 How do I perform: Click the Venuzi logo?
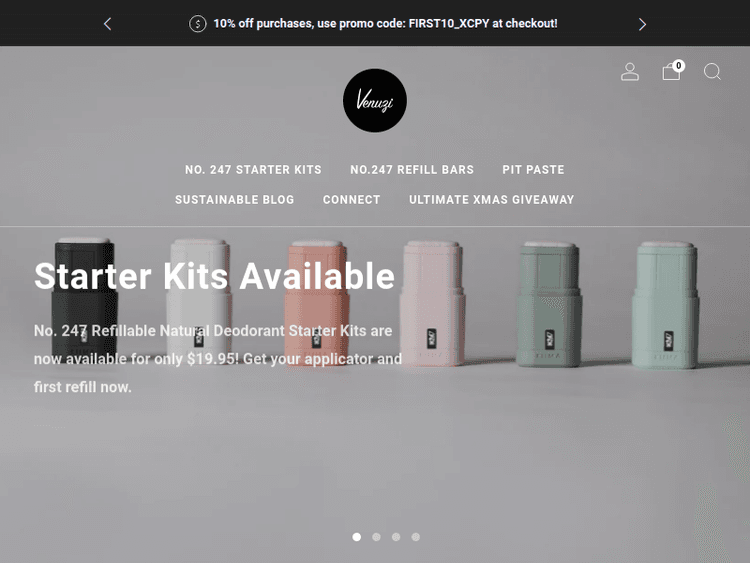[375, 100]
